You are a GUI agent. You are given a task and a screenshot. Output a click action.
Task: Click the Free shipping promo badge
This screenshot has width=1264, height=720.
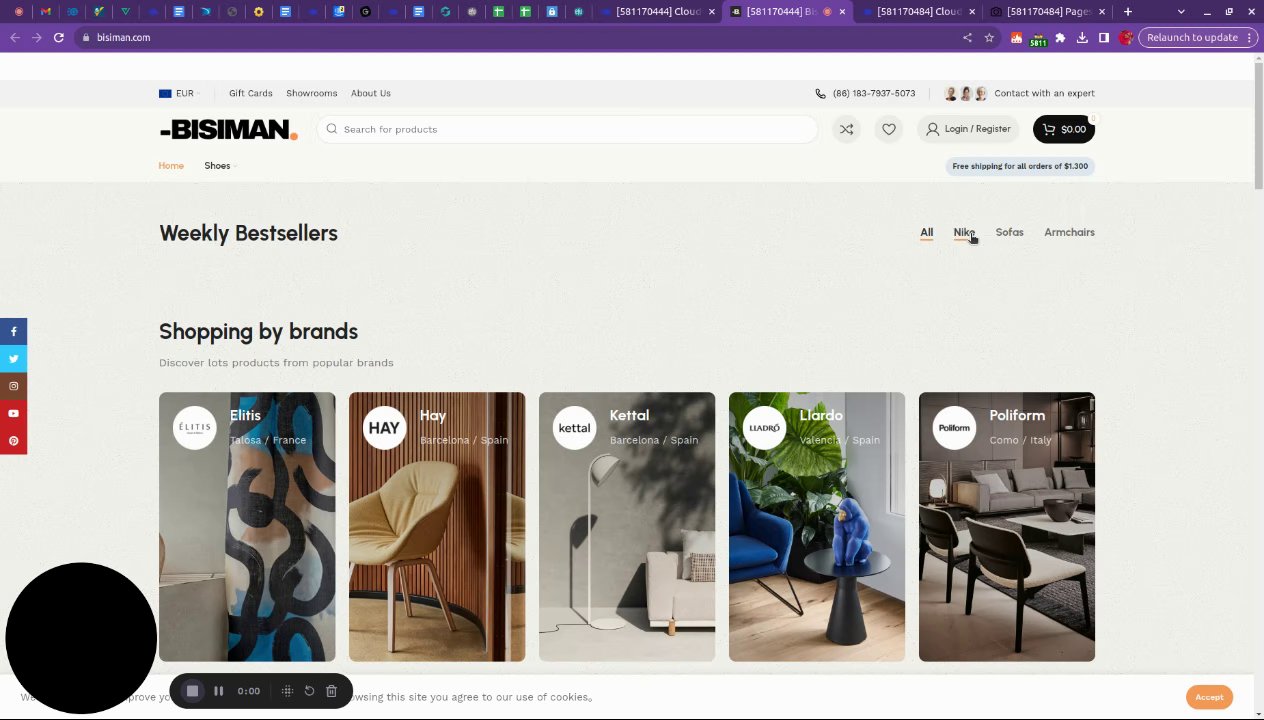pyautogui.click(x=1020, y=166)
